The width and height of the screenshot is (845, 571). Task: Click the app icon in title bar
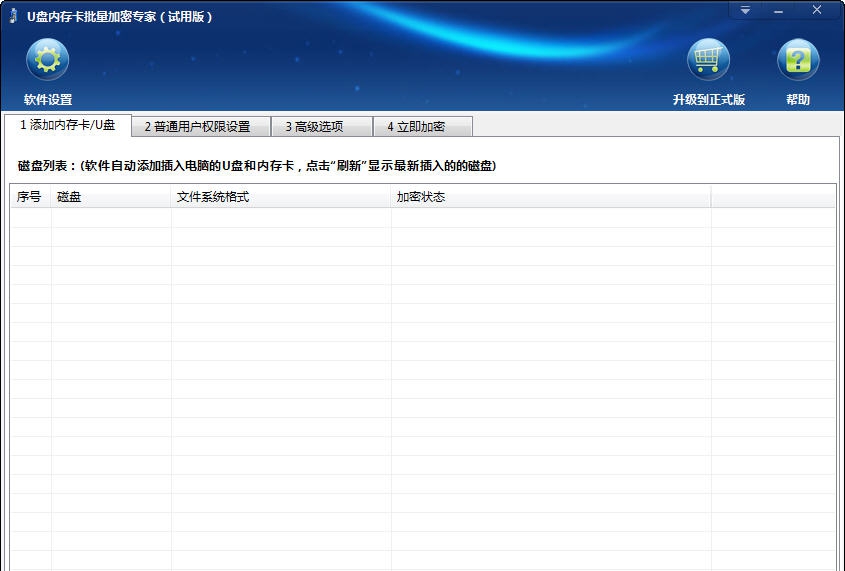[x=13, y=16]
